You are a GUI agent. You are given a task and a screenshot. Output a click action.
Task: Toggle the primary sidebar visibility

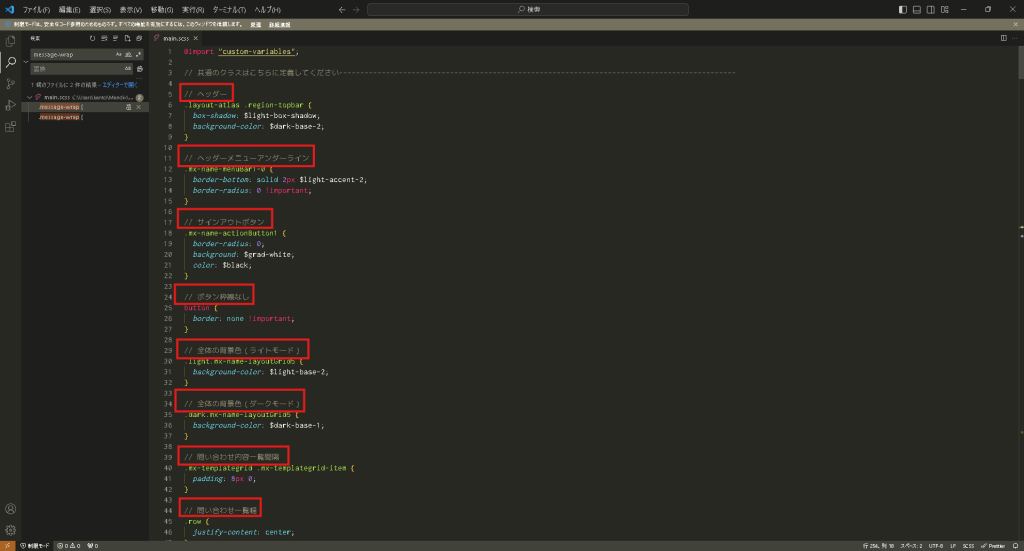pyautogui.click(x=903, y=9)
